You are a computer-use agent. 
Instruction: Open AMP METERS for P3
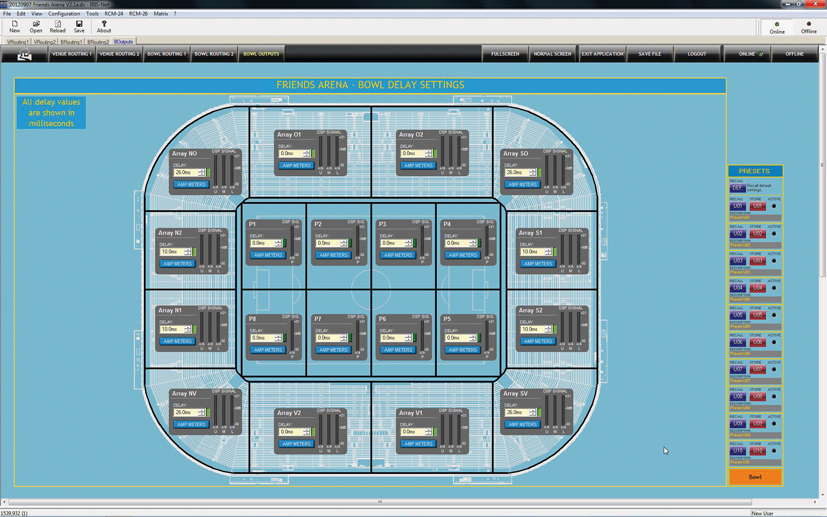pyautogui.click(x=398, y=255)
